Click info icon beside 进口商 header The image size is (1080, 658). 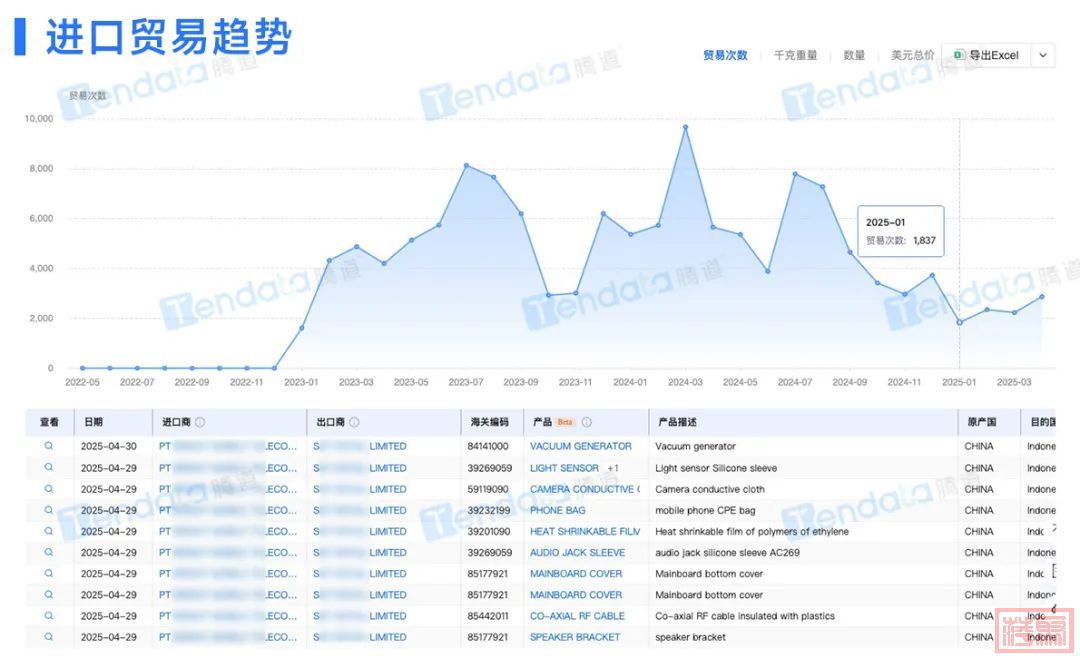(200, 422)
